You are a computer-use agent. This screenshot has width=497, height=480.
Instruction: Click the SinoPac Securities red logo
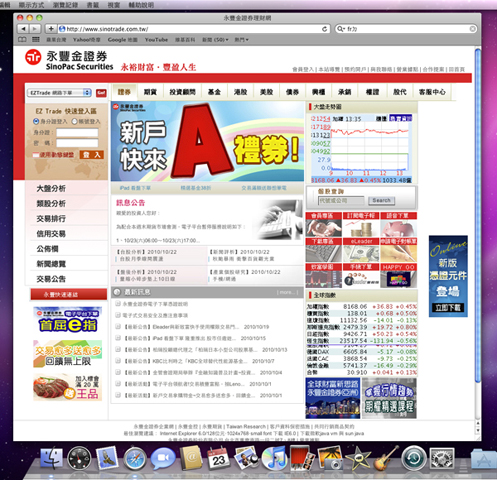[x=33, y=57]
